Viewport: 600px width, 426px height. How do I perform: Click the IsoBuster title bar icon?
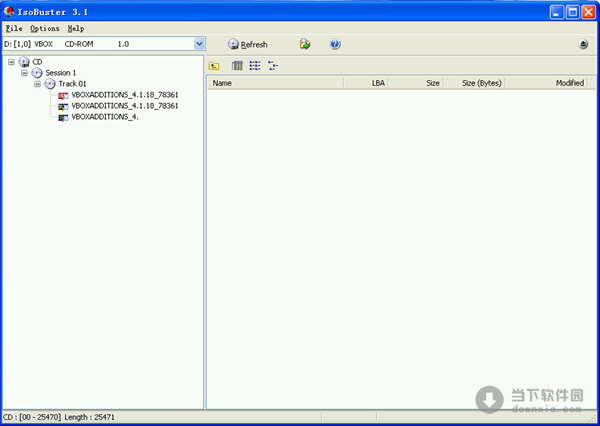pos(9,11)
